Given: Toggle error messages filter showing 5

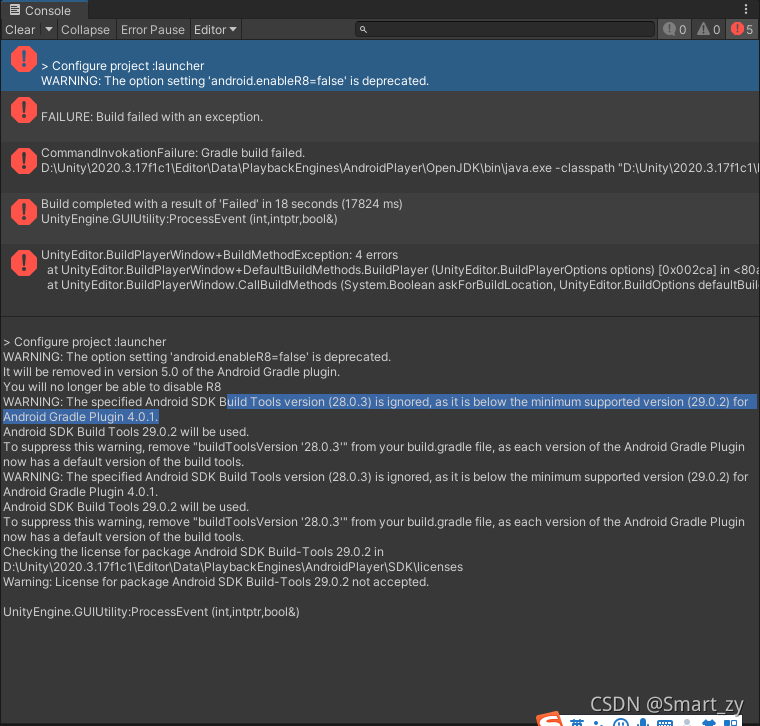Looking at the screenshot, I should click(x=743, y=30).
